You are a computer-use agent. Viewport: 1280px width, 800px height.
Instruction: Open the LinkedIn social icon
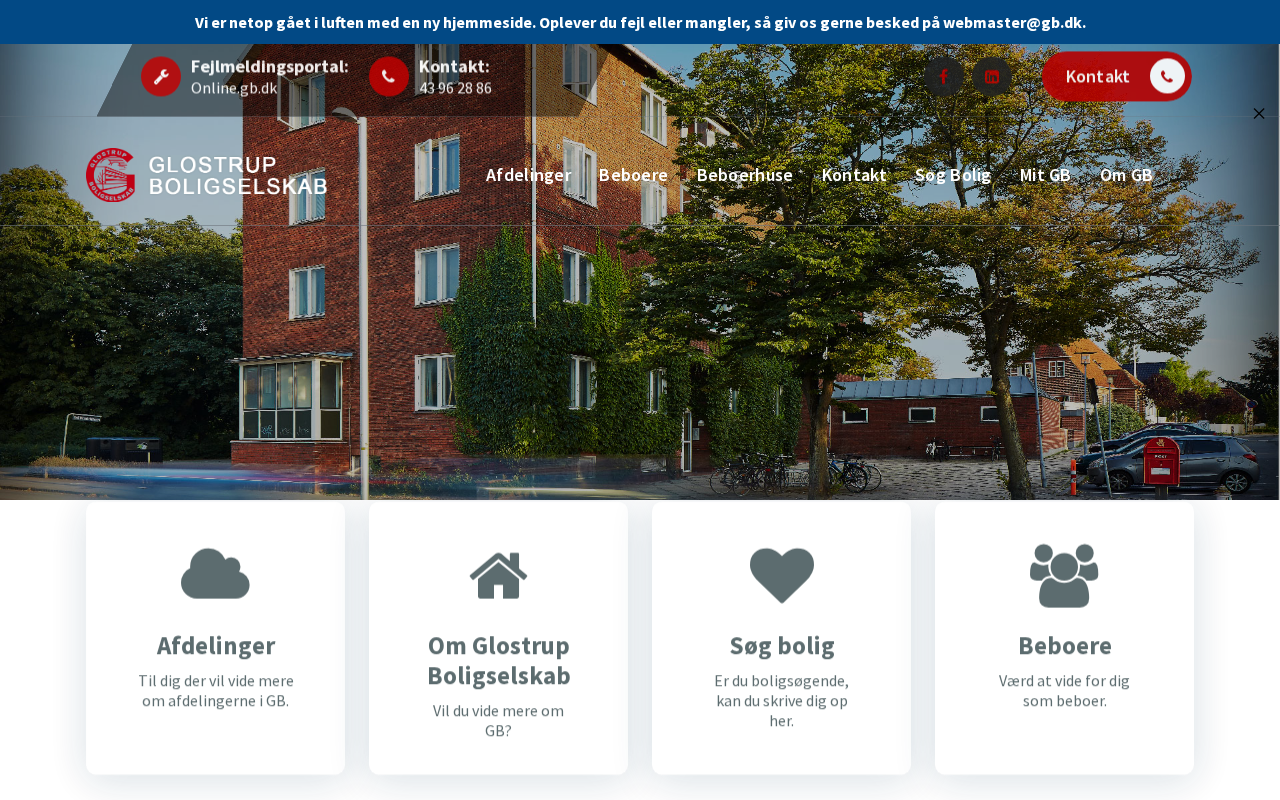(x=992, y=77)
